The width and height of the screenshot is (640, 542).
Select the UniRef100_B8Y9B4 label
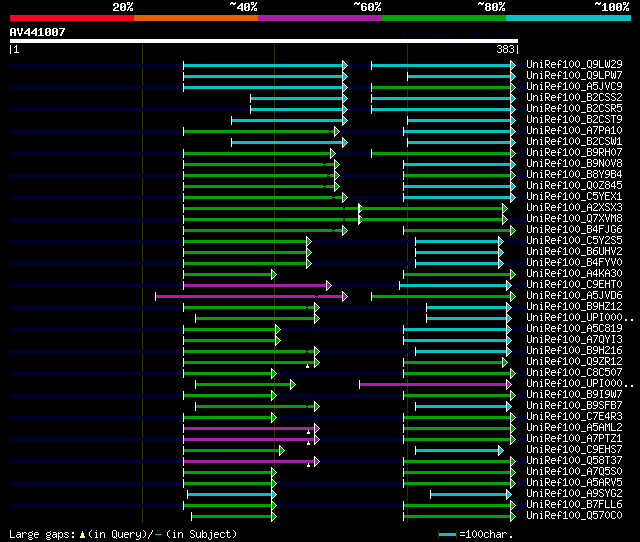(574, 174)
